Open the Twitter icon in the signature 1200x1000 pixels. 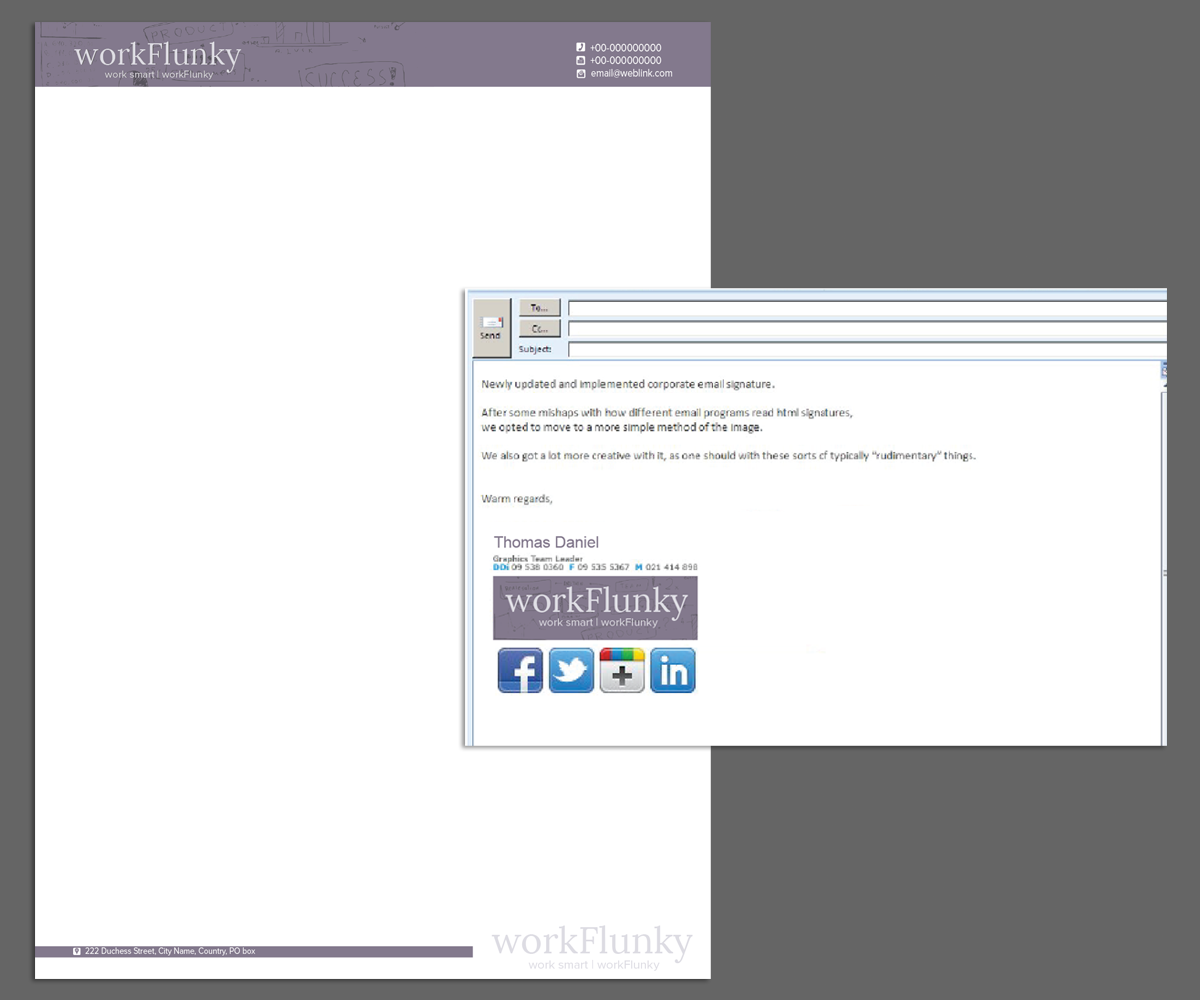[571, 670]
